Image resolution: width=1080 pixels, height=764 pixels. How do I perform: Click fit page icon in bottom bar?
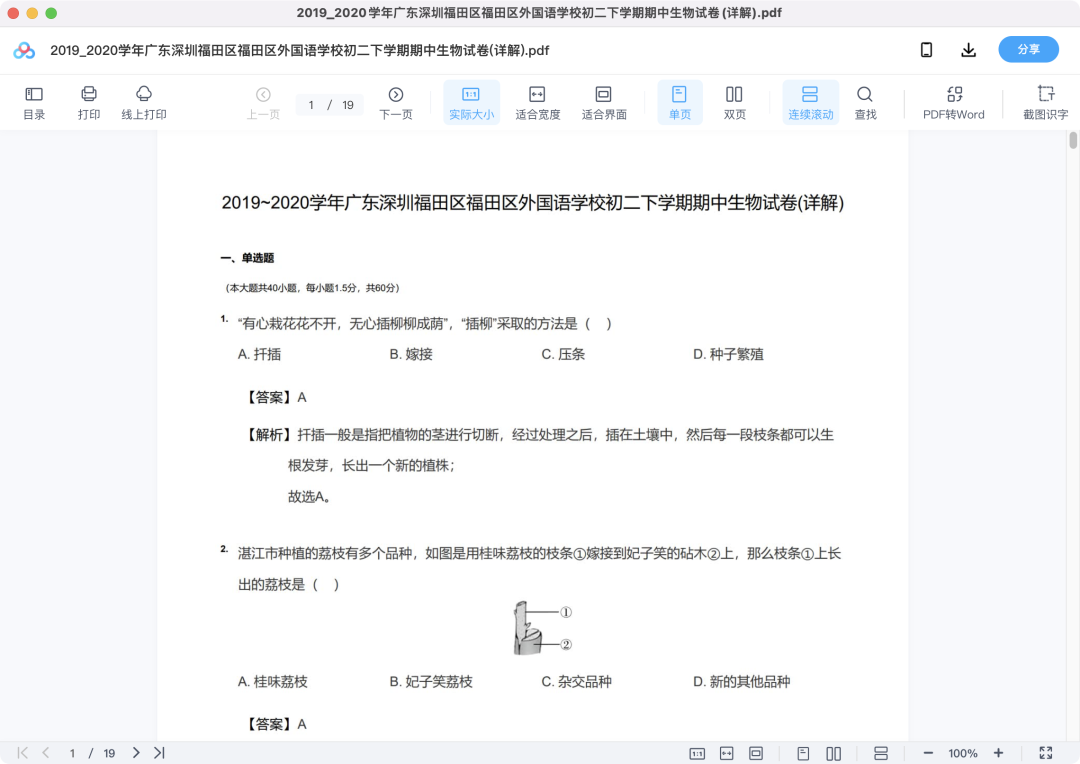756,754
